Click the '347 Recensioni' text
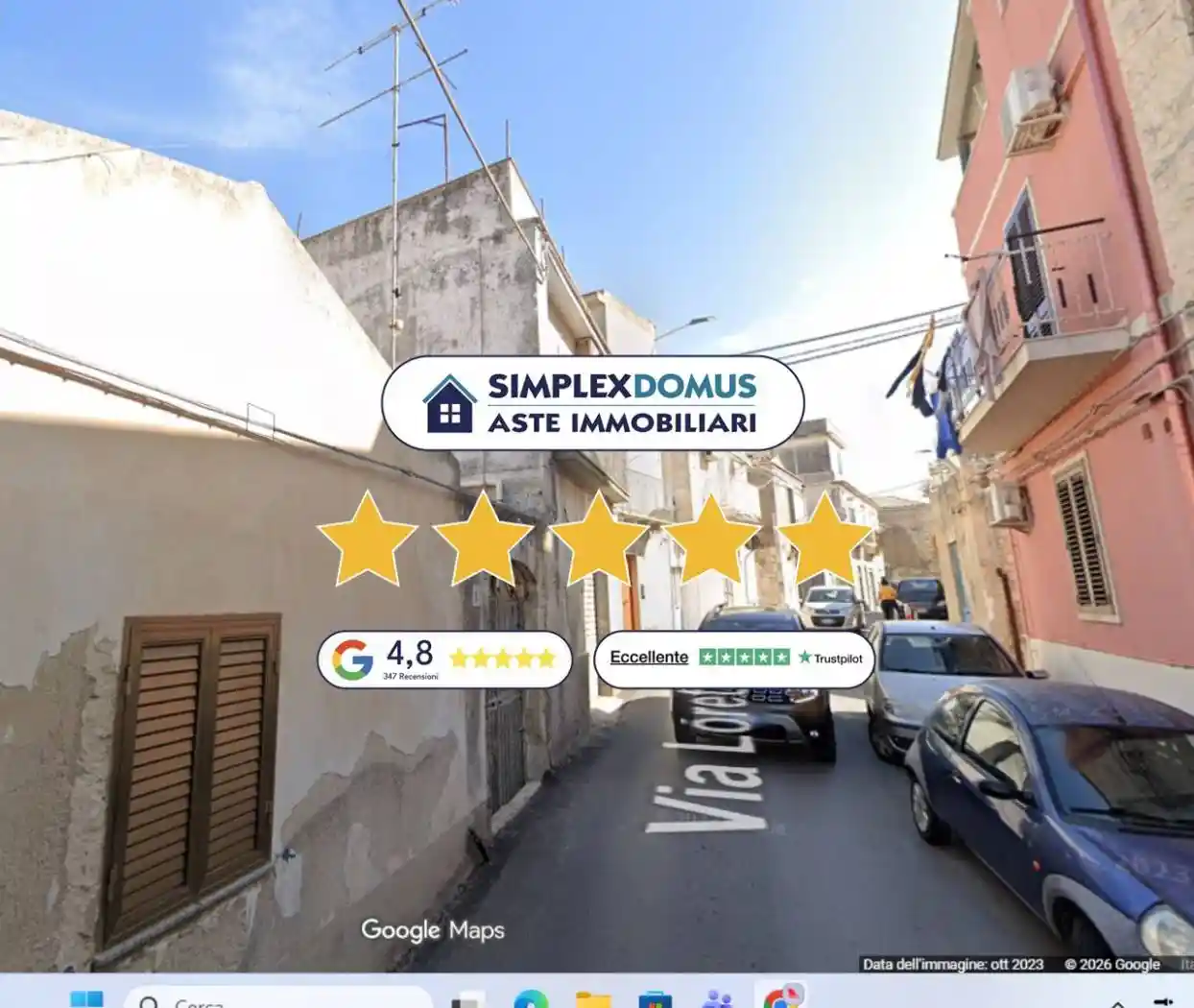The width and height of the screenshot is (1194, 1008). [x=410, y=677]
